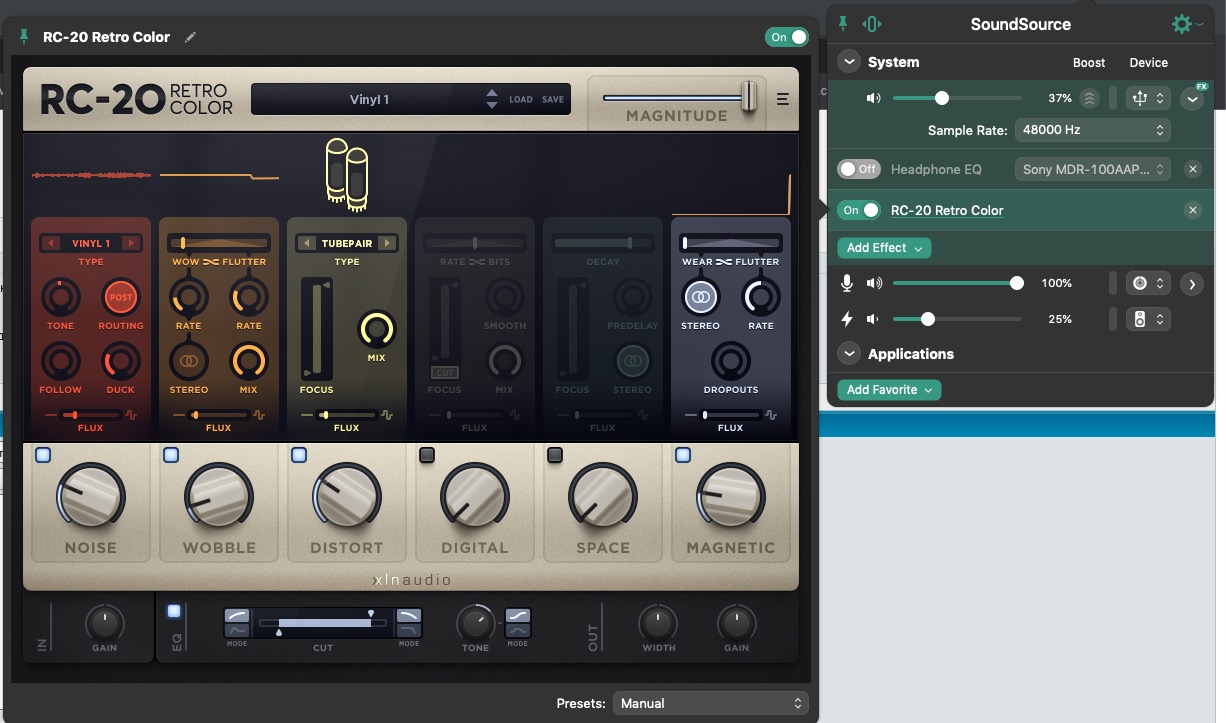Toggle the NOISE module enable checkbox
Viewport: 1226px width, 723px height.
pos(42,455)
